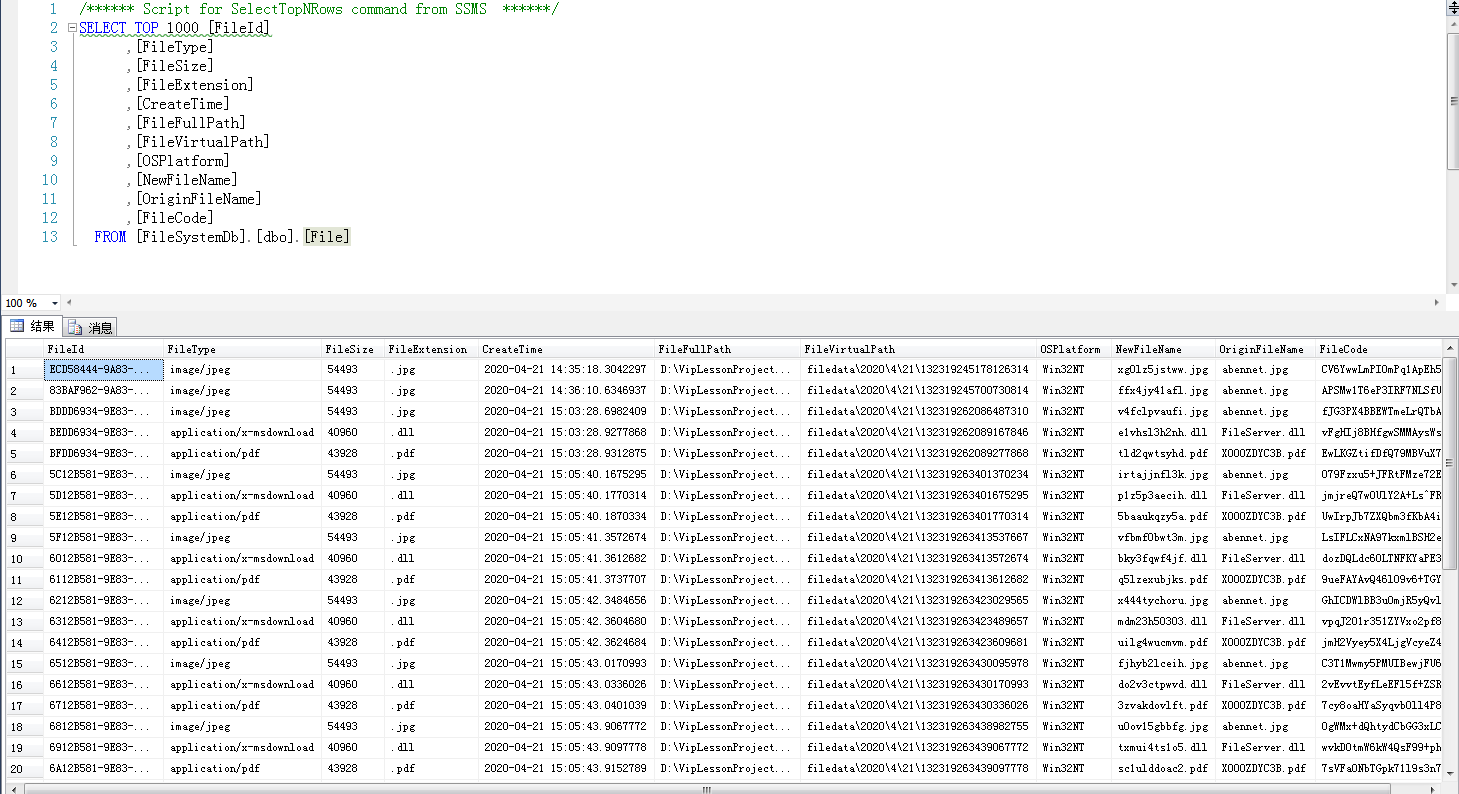The image size is (1459, 794).
Task: Click the NewFileName cell e1vhsl3h2nh.dll
Action: pos(1163,432)
